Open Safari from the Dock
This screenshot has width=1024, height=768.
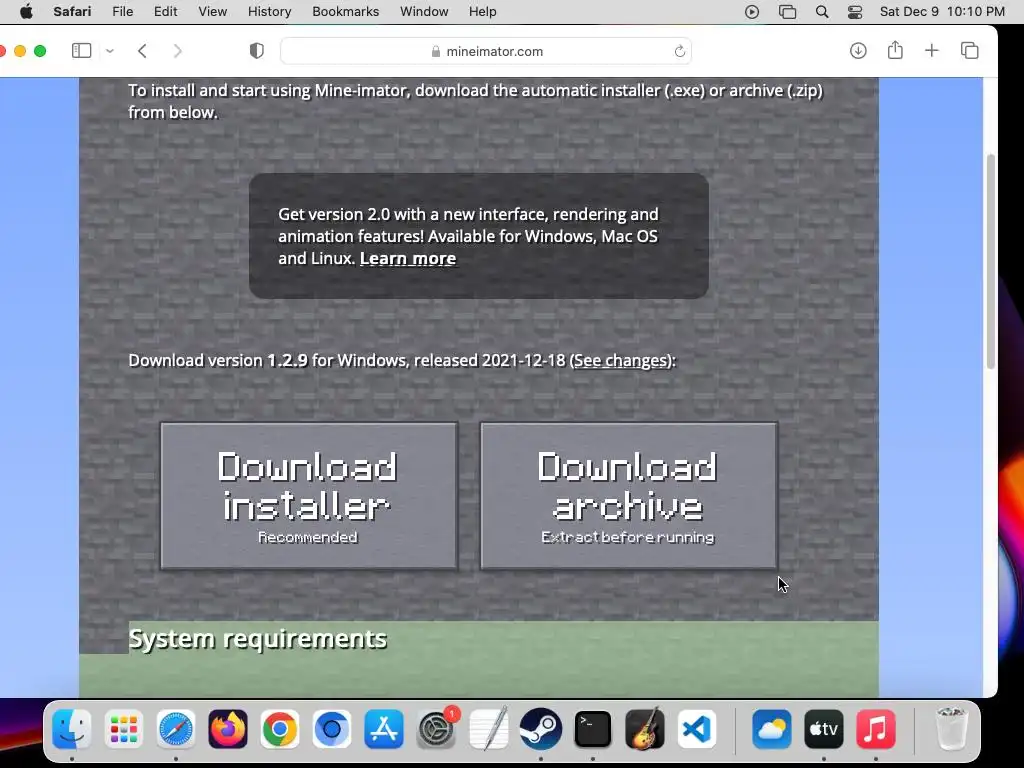pyautogui.click(x=176, y=729)
